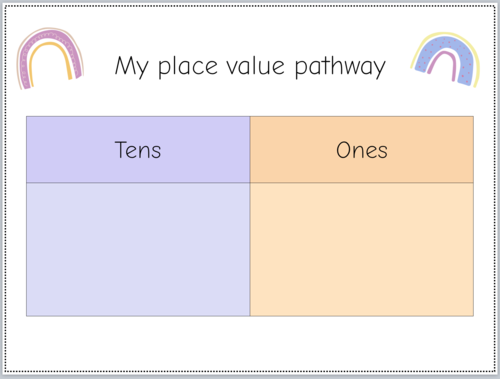
Task: Click the line below the Tens header
Action: 138,183
